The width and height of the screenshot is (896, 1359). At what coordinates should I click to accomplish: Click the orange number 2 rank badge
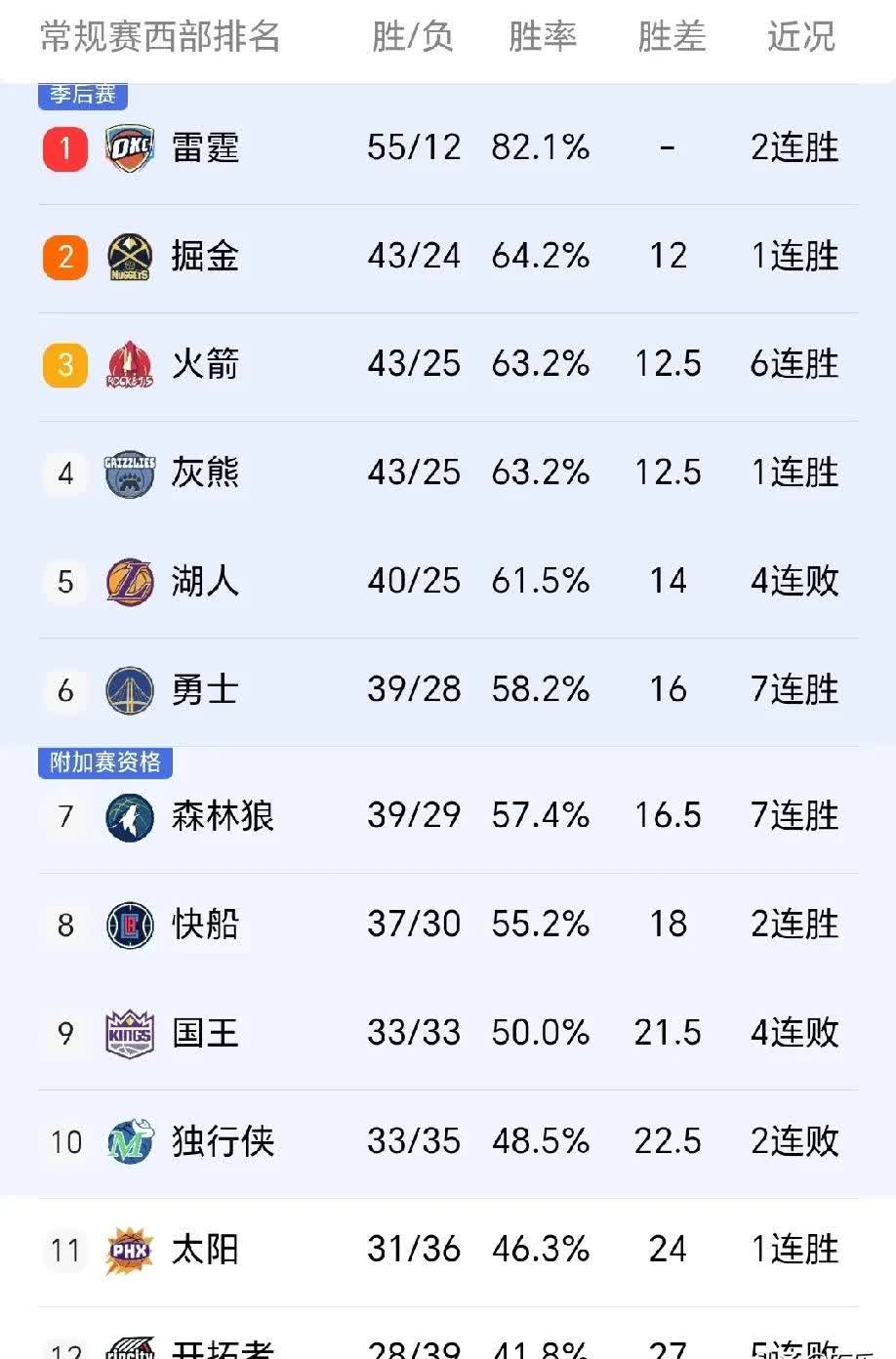(x=65, y=256)
